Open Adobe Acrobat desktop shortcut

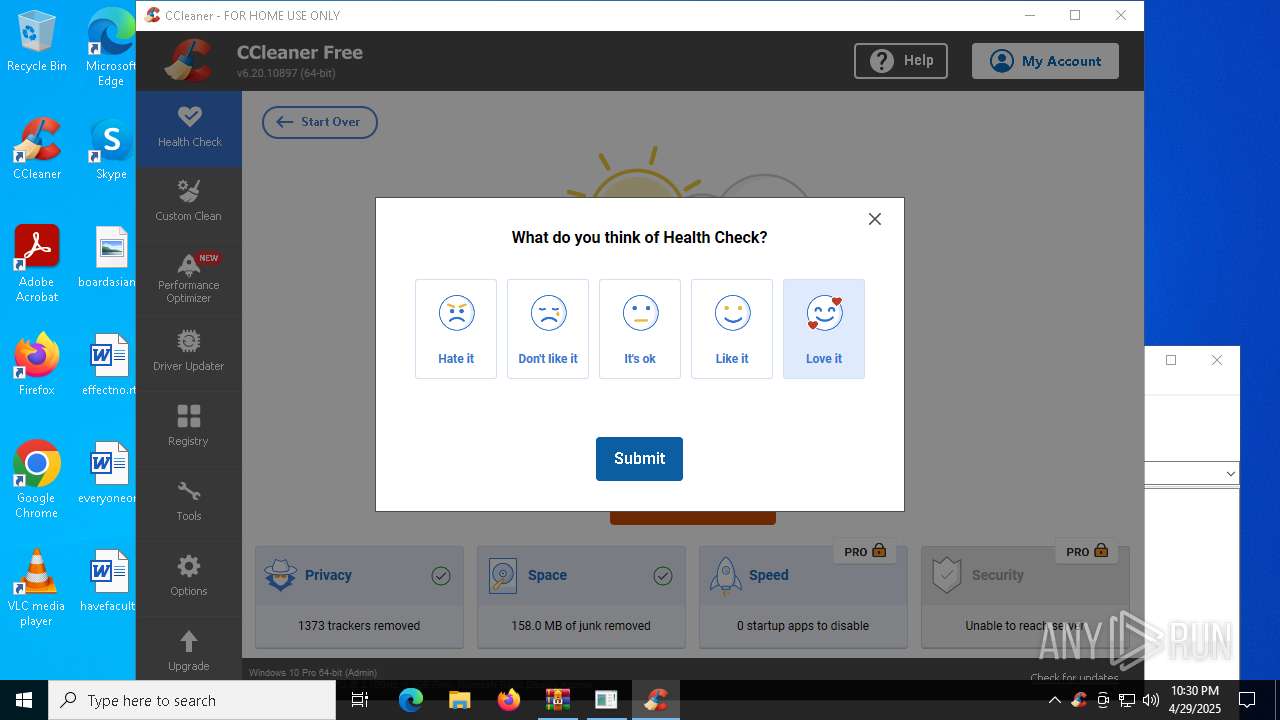37,264
